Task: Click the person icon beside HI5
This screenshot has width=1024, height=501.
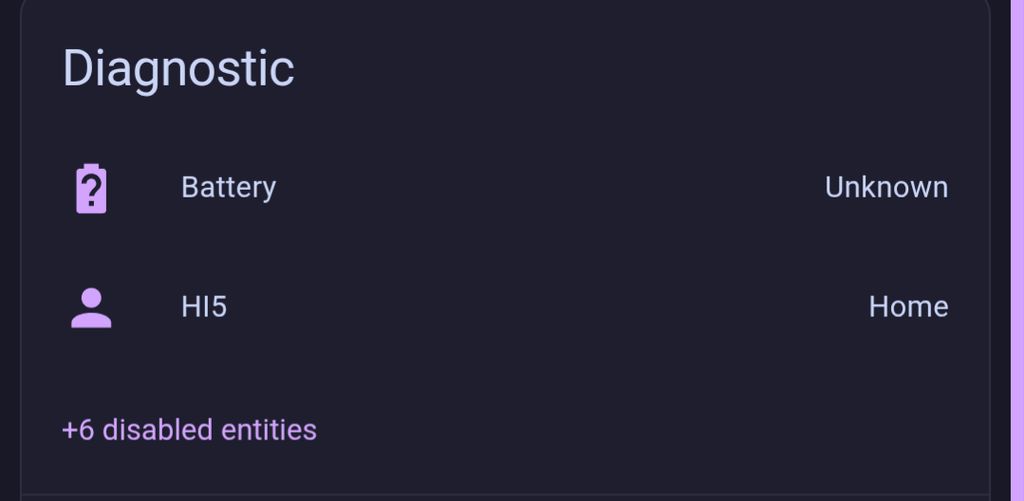Action: [x=91, y=307]
